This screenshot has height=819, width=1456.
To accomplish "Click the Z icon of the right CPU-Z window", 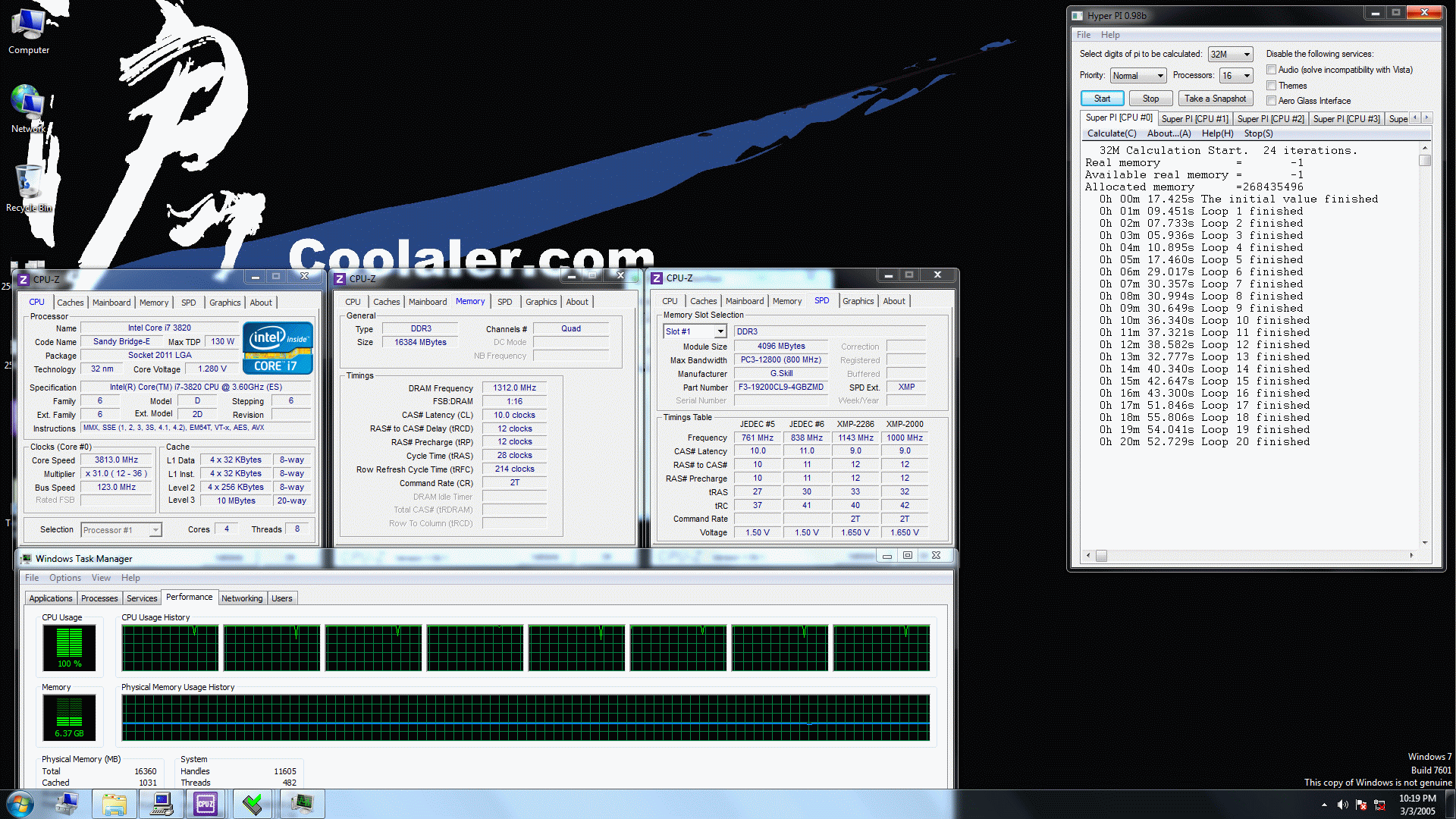I will pyautogui.click(x=657, y=278).
